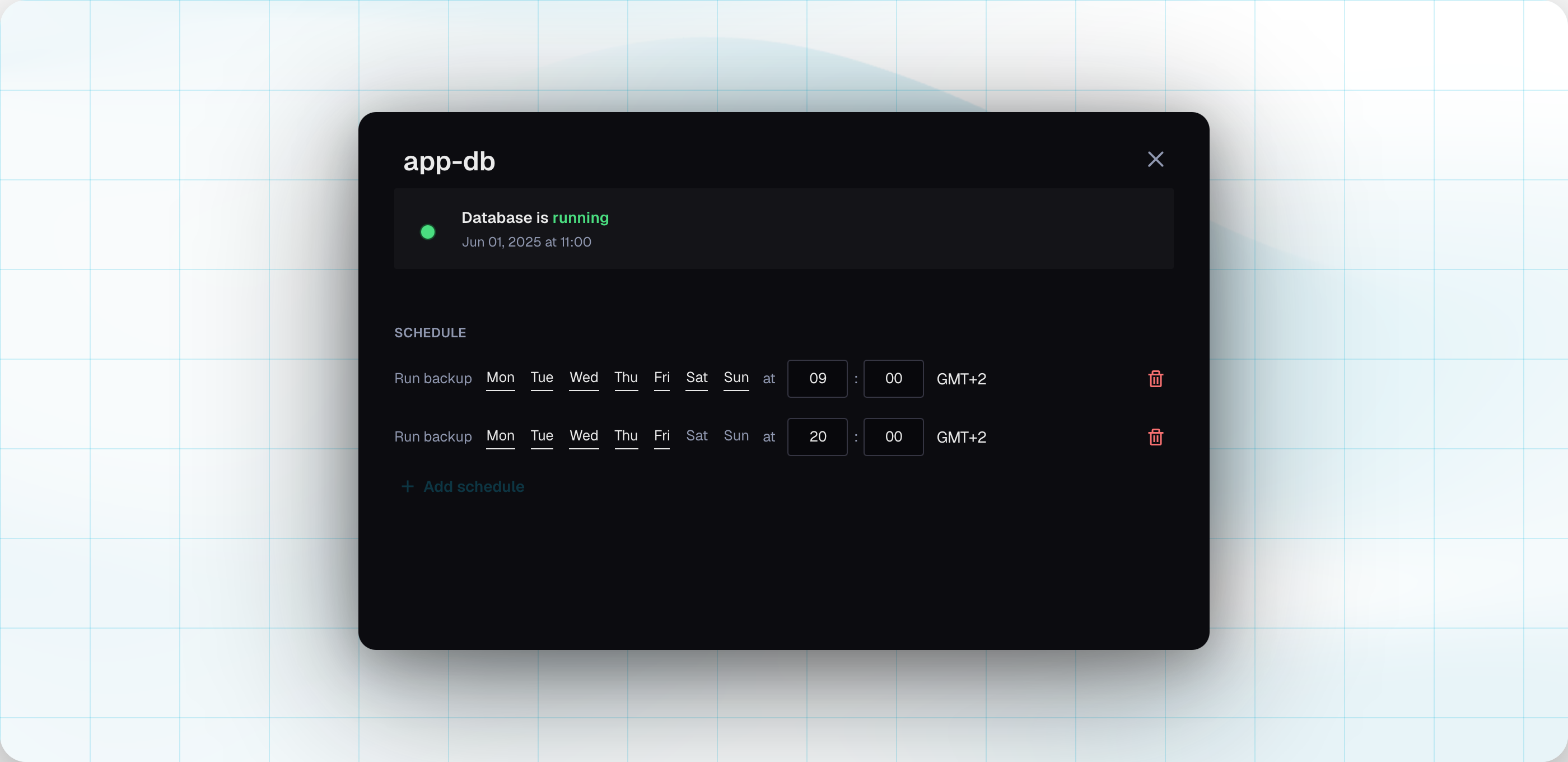Click the hour field showing 09

(818, 379)
